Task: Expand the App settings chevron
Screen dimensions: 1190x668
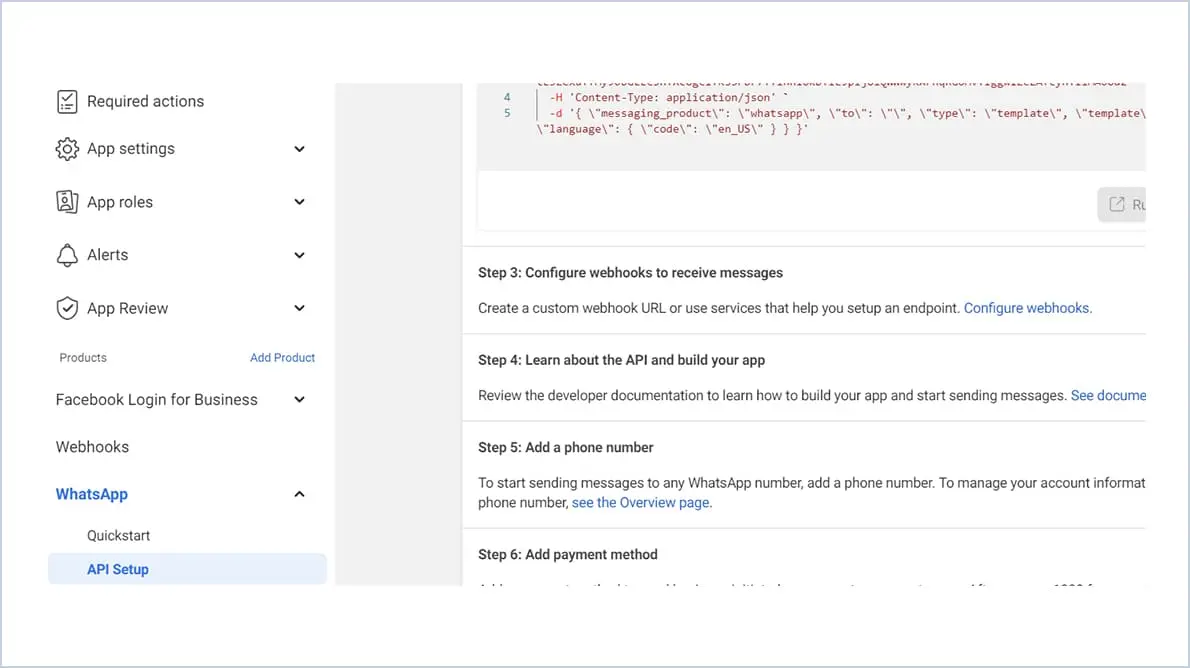Action: [299, 149]
